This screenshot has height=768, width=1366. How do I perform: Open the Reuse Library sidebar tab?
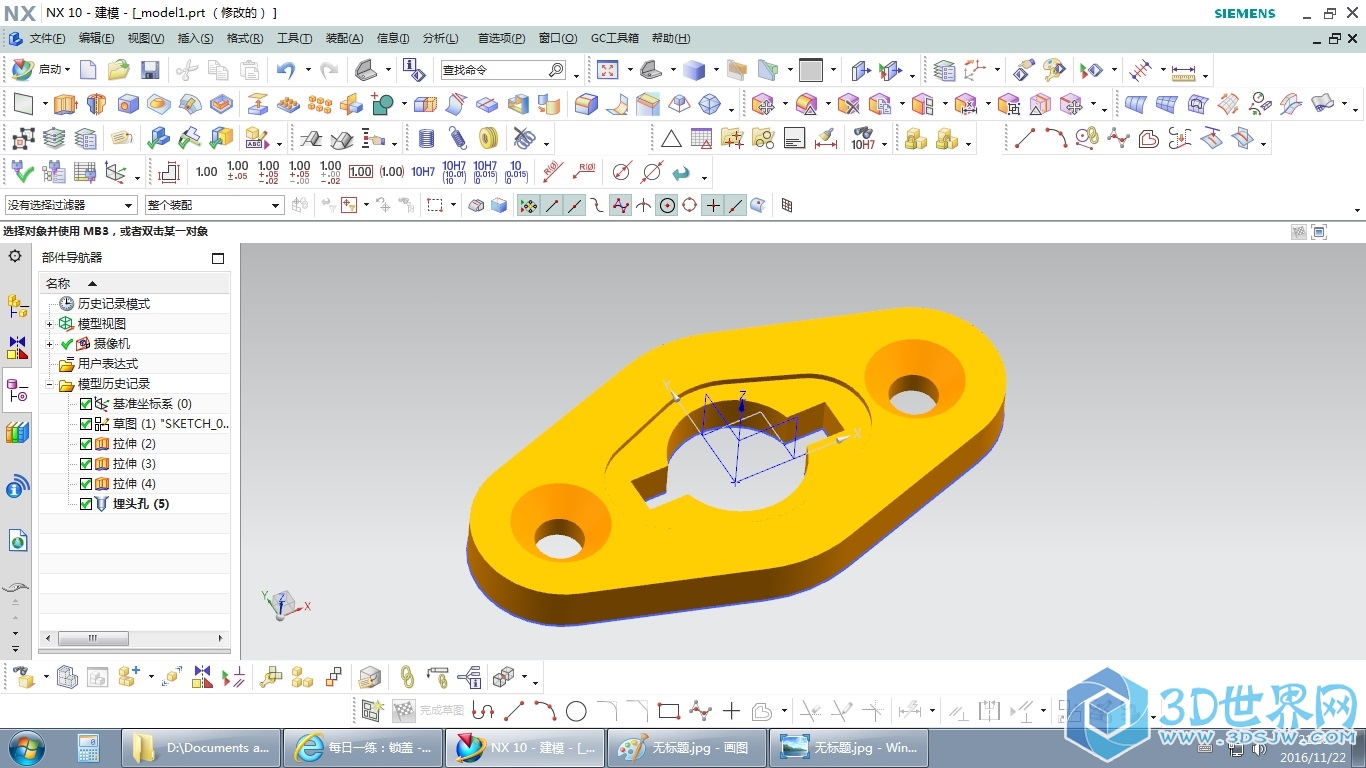point(17,433)
